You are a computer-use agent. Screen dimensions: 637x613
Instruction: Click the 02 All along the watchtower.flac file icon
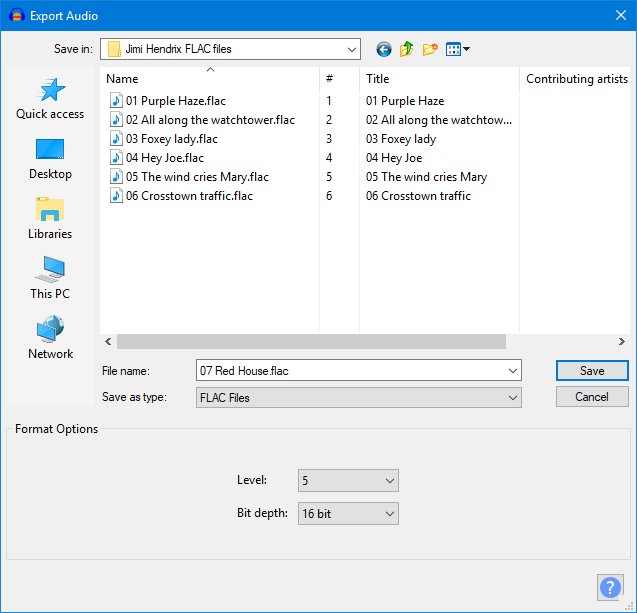point(116,120)
